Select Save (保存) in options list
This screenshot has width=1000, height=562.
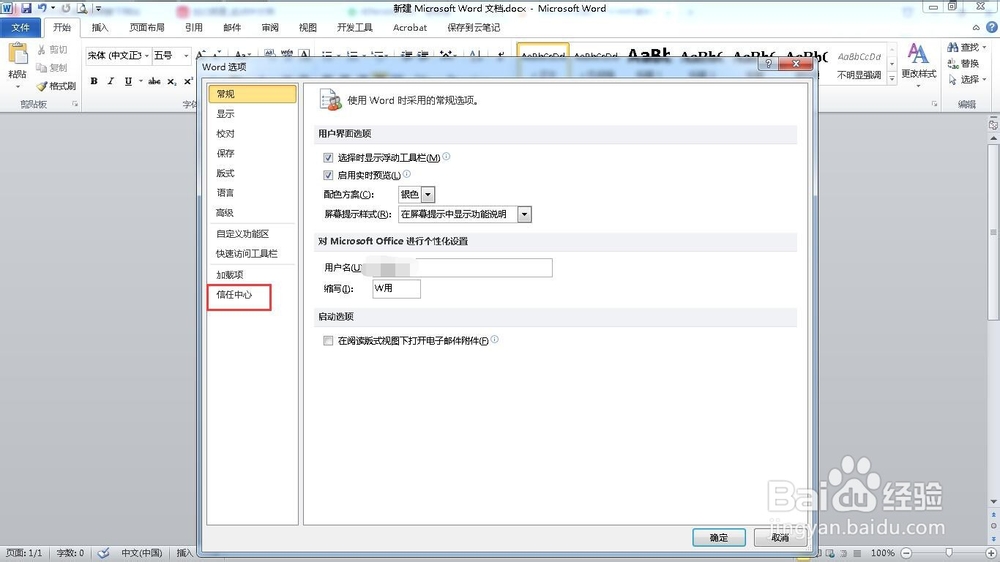tap(253, 153)
